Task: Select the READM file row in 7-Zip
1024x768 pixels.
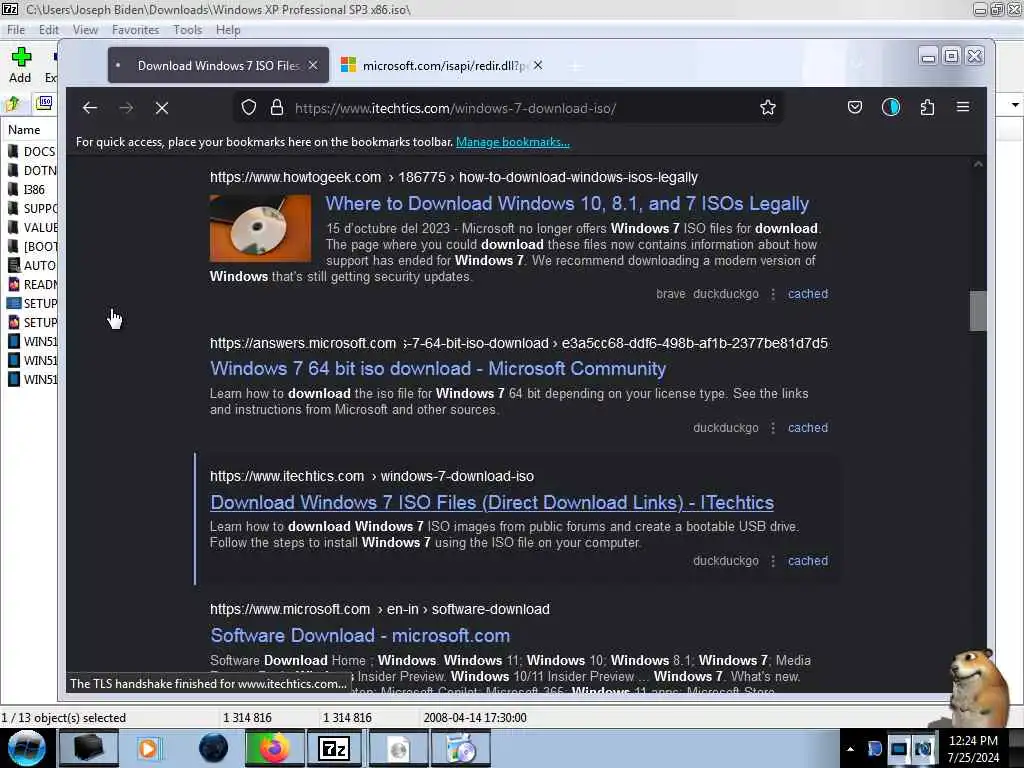Action: 31,284
